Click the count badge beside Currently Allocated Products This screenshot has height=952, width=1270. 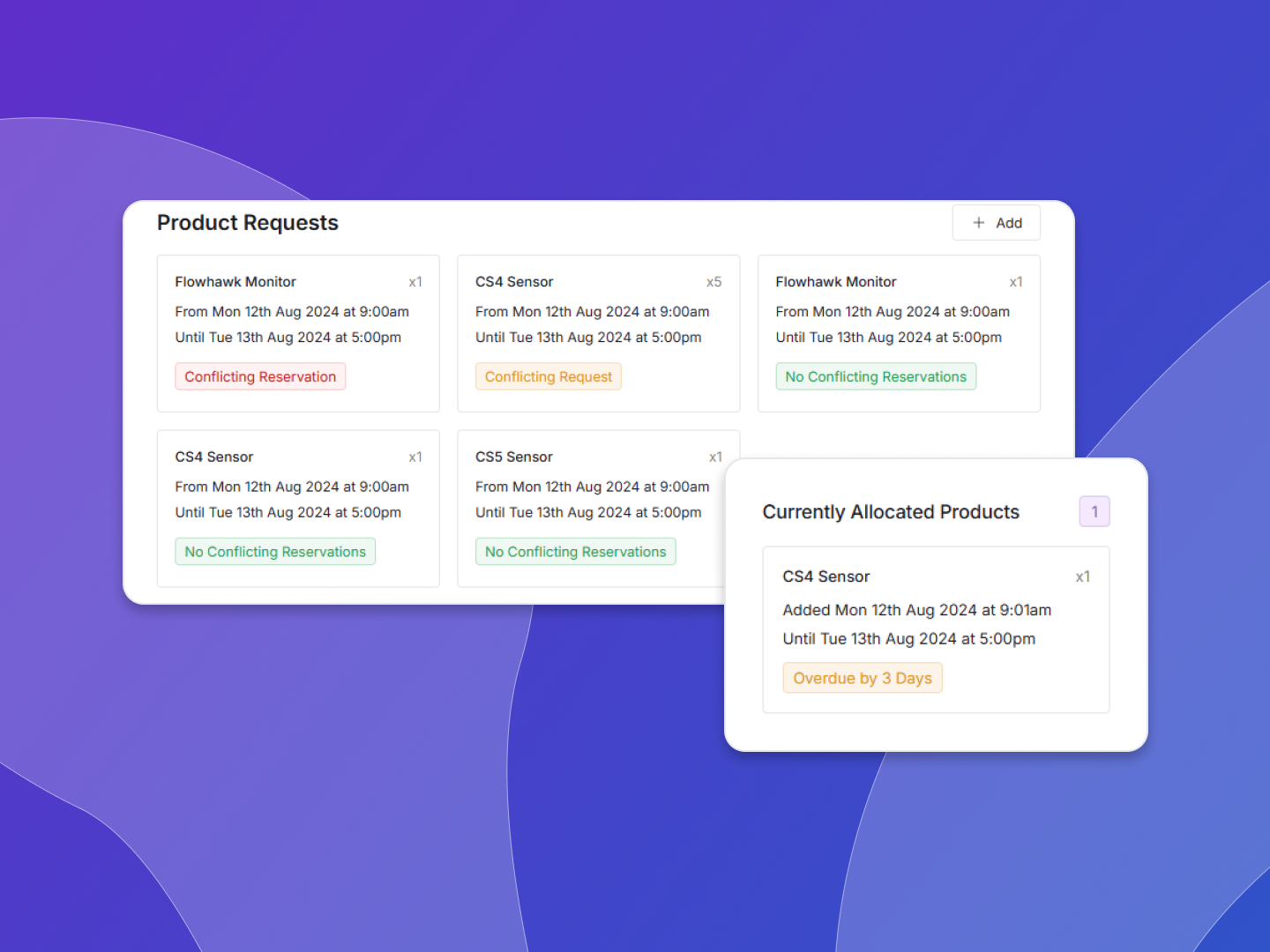click(1094, 511)
